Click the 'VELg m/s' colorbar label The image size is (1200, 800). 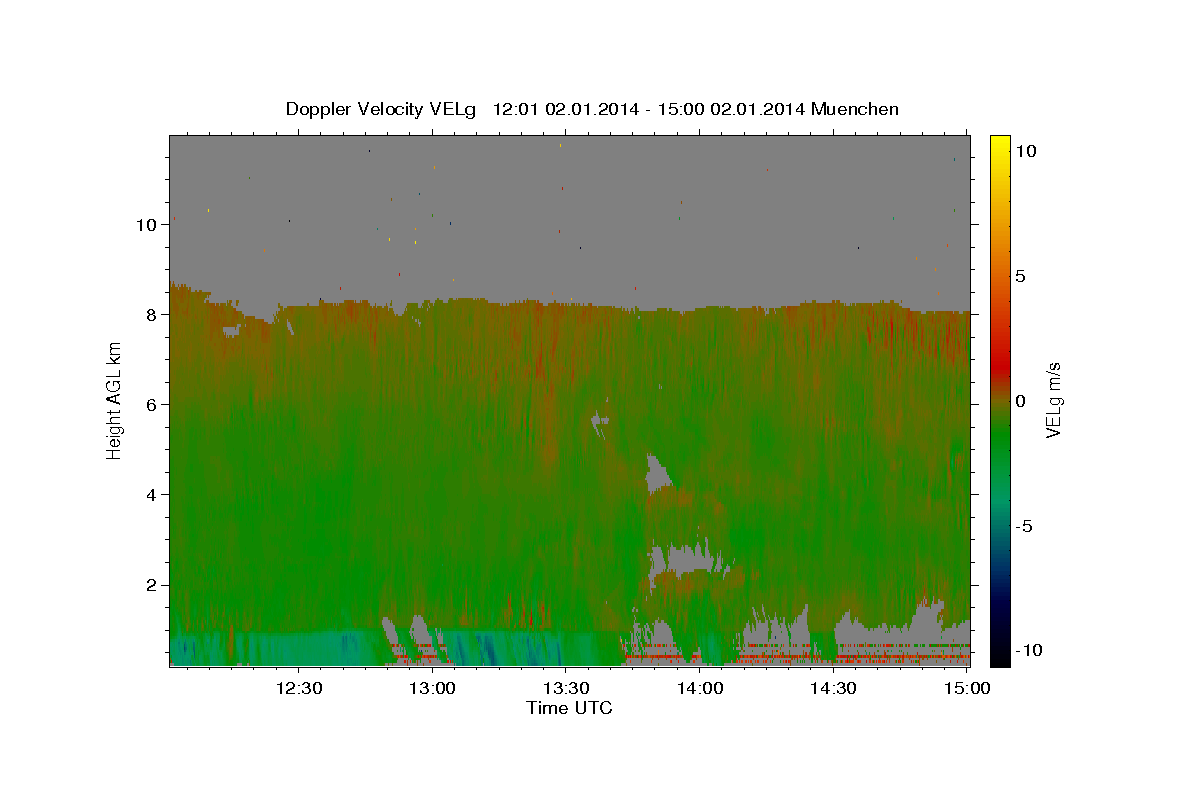point(1053,401)
